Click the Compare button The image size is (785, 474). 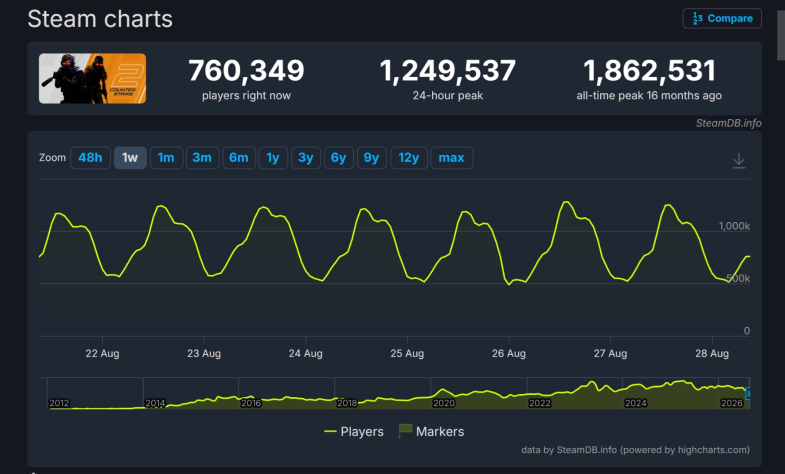[x=722, y=19]
